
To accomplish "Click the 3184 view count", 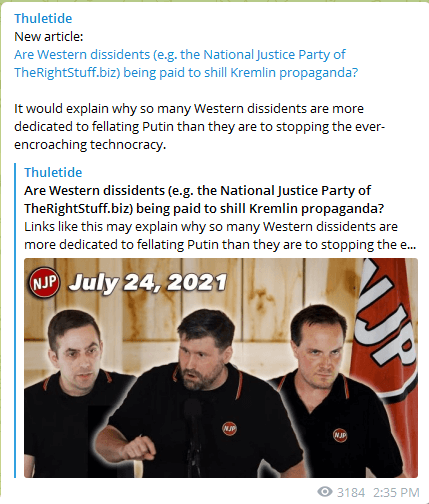I will 351,492.
